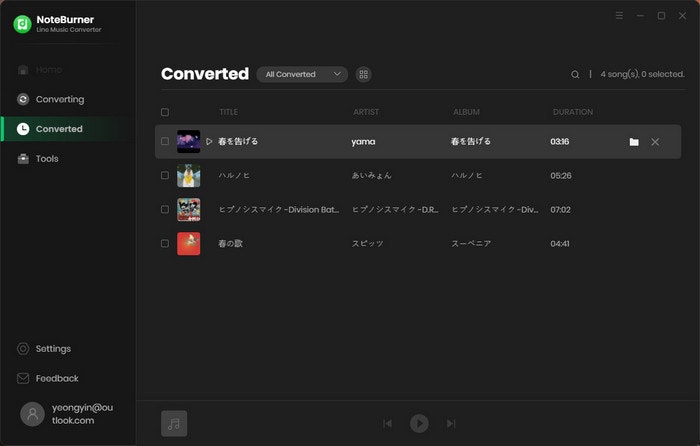Screen dimensions: 700x446
Task: Click the 4 song(s), 0 selected status text
Action: tap(642, 74)
